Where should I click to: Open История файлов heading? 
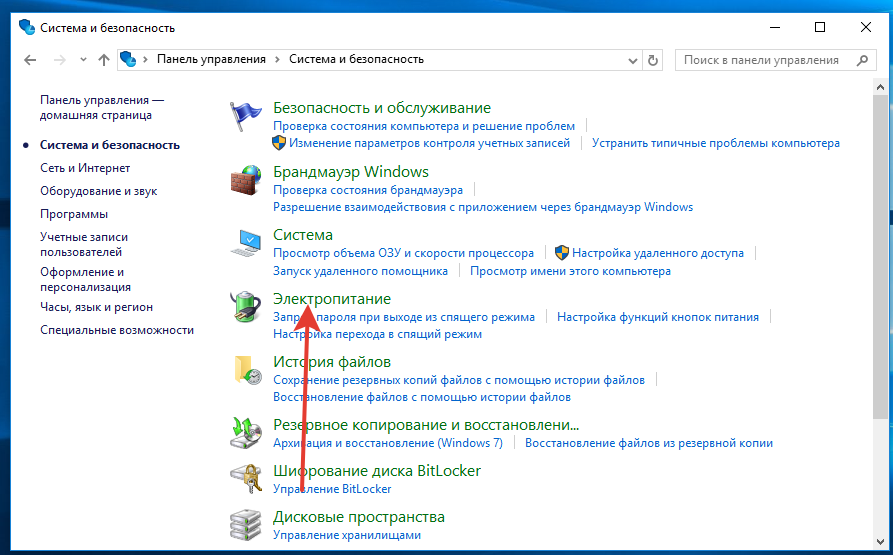(332, 362)
